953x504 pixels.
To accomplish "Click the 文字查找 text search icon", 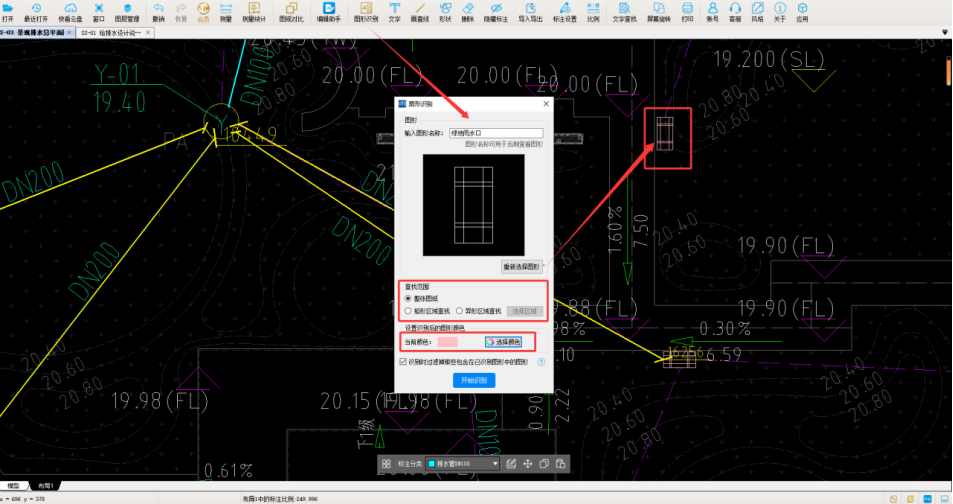I will pos(624,12).
